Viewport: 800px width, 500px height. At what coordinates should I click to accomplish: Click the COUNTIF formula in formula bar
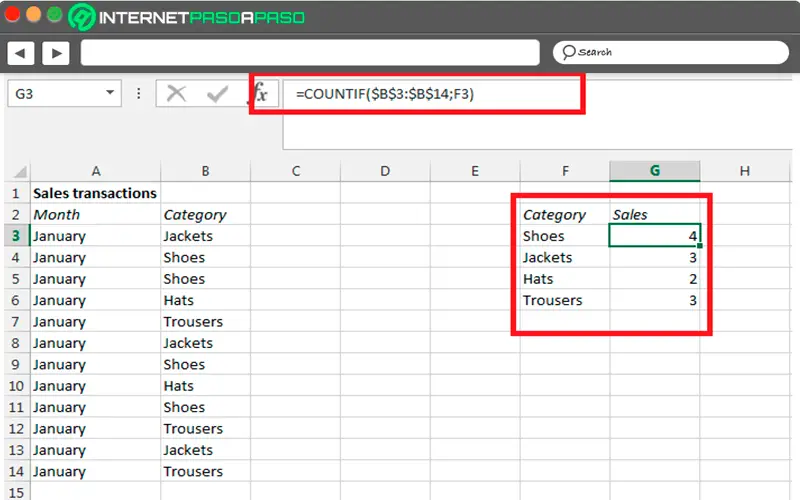coord(385,94)
